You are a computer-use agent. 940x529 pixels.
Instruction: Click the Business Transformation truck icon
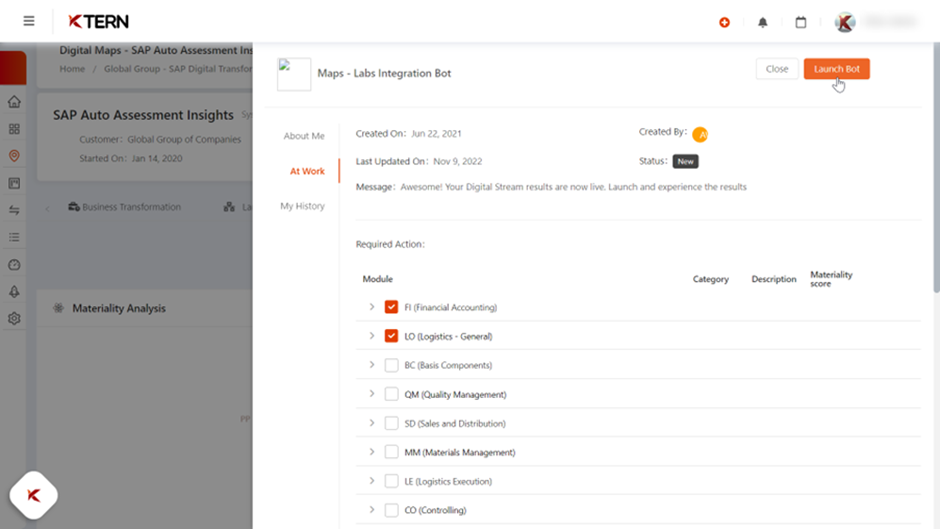[x=74, y=207]
